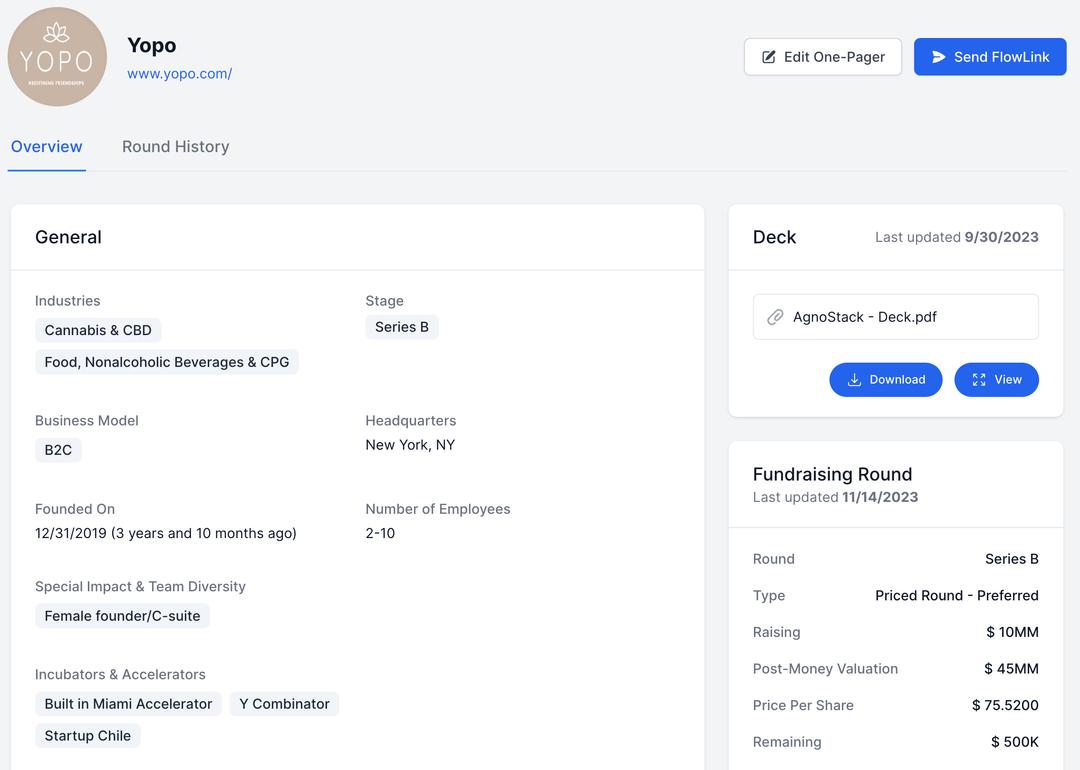Click the paper plane icon in Send FlowLink
Image resolution: width=1080 pixels, height=770 pixels.
pyautogui.click(x=938, y=57)
